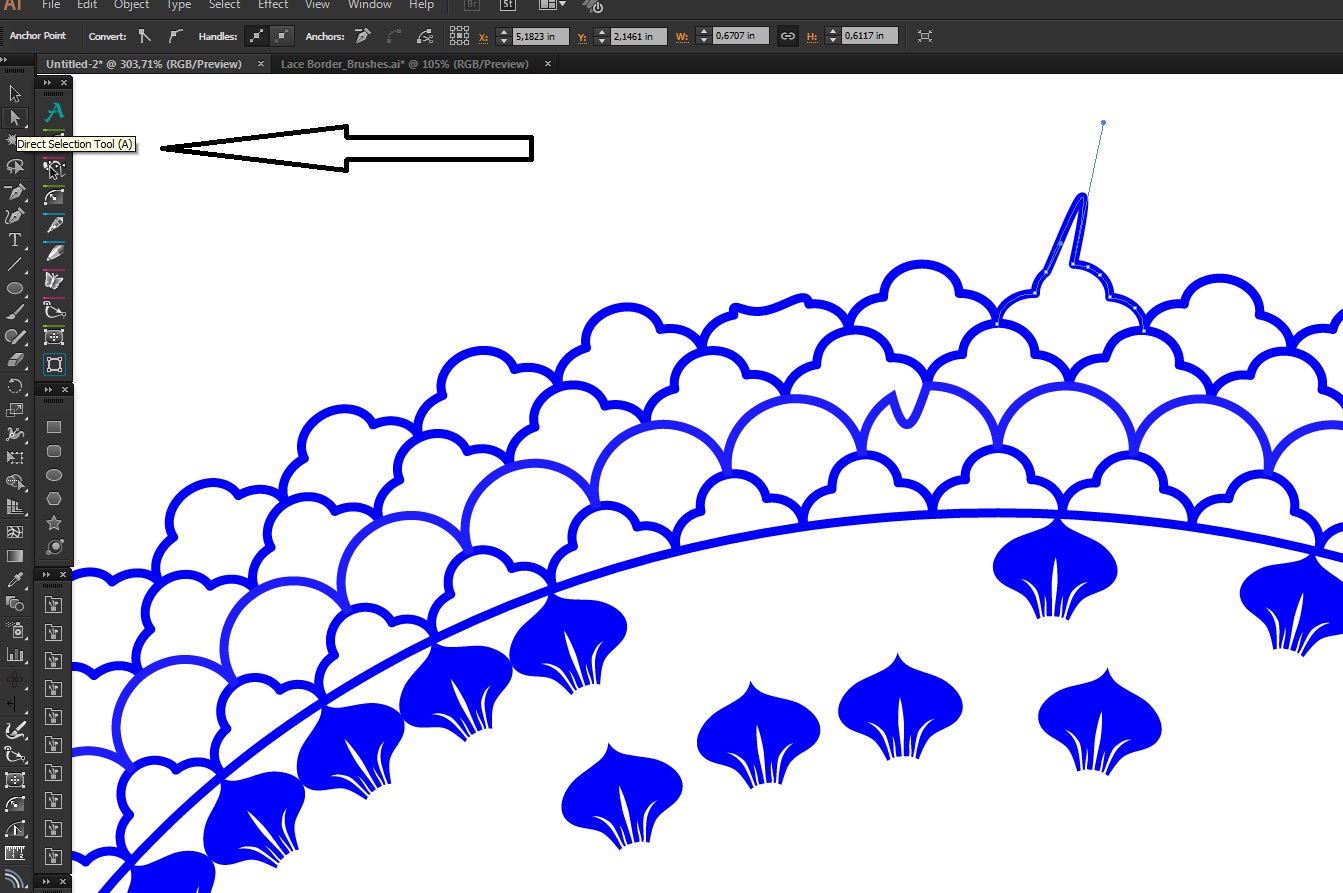The image size is (1343, 893).
Task: Open the isolate selected object button
Action: [x=925, y=36]
